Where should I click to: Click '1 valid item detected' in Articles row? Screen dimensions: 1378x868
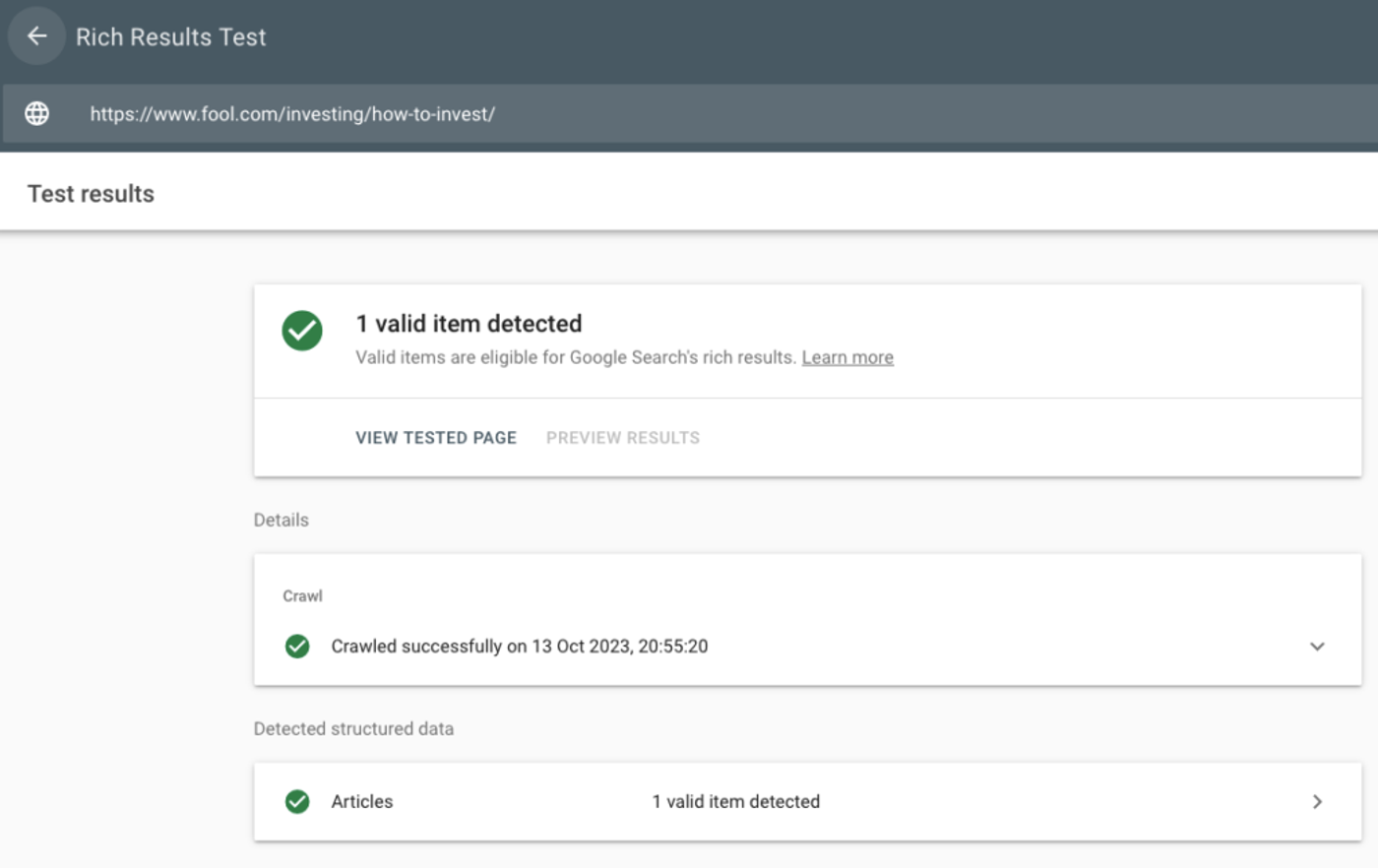coord(736,802)
